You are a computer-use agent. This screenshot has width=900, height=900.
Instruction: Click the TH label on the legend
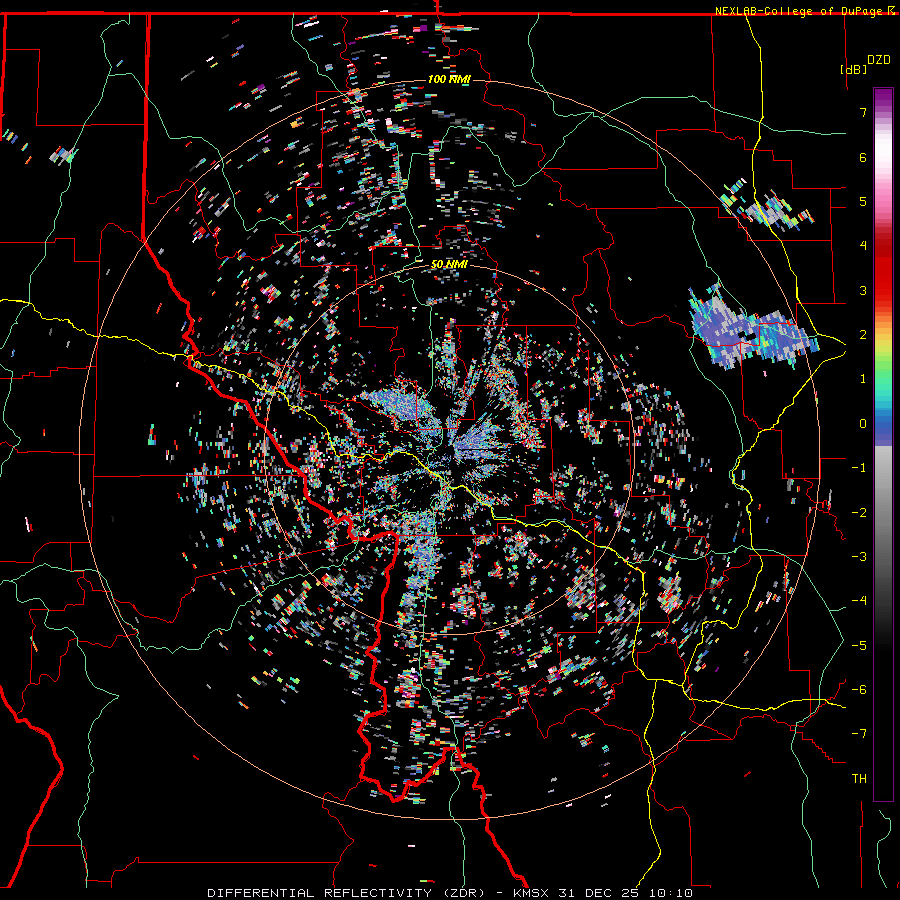[x=859, y=778]
